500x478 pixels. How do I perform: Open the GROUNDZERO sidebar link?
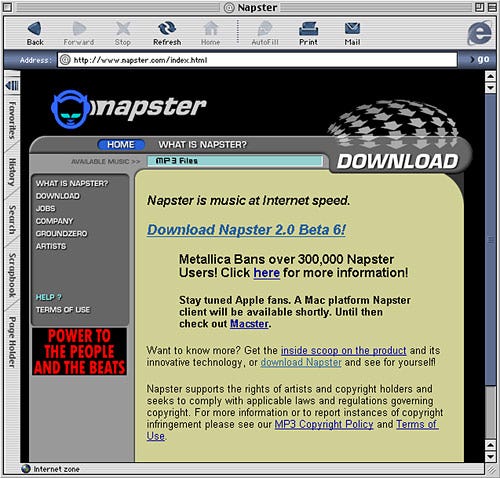pyautogui.click(x=61, y=233)
